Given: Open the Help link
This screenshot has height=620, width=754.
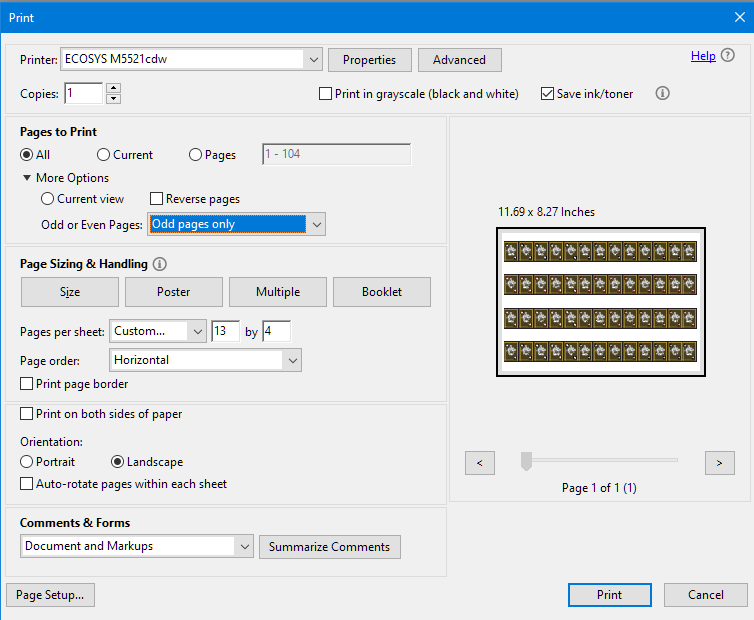Looking at the screenshot, I should coord(702,56).
